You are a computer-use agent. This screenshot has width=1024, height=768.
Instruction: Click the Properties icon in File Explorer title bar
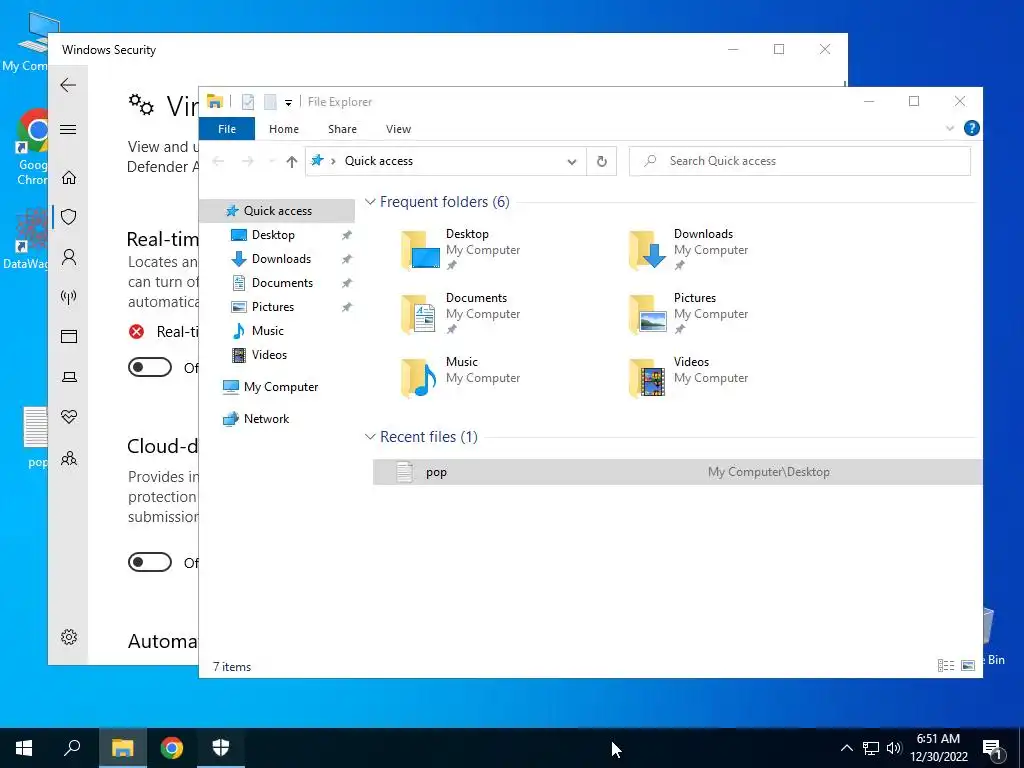(x=248, y=102)
